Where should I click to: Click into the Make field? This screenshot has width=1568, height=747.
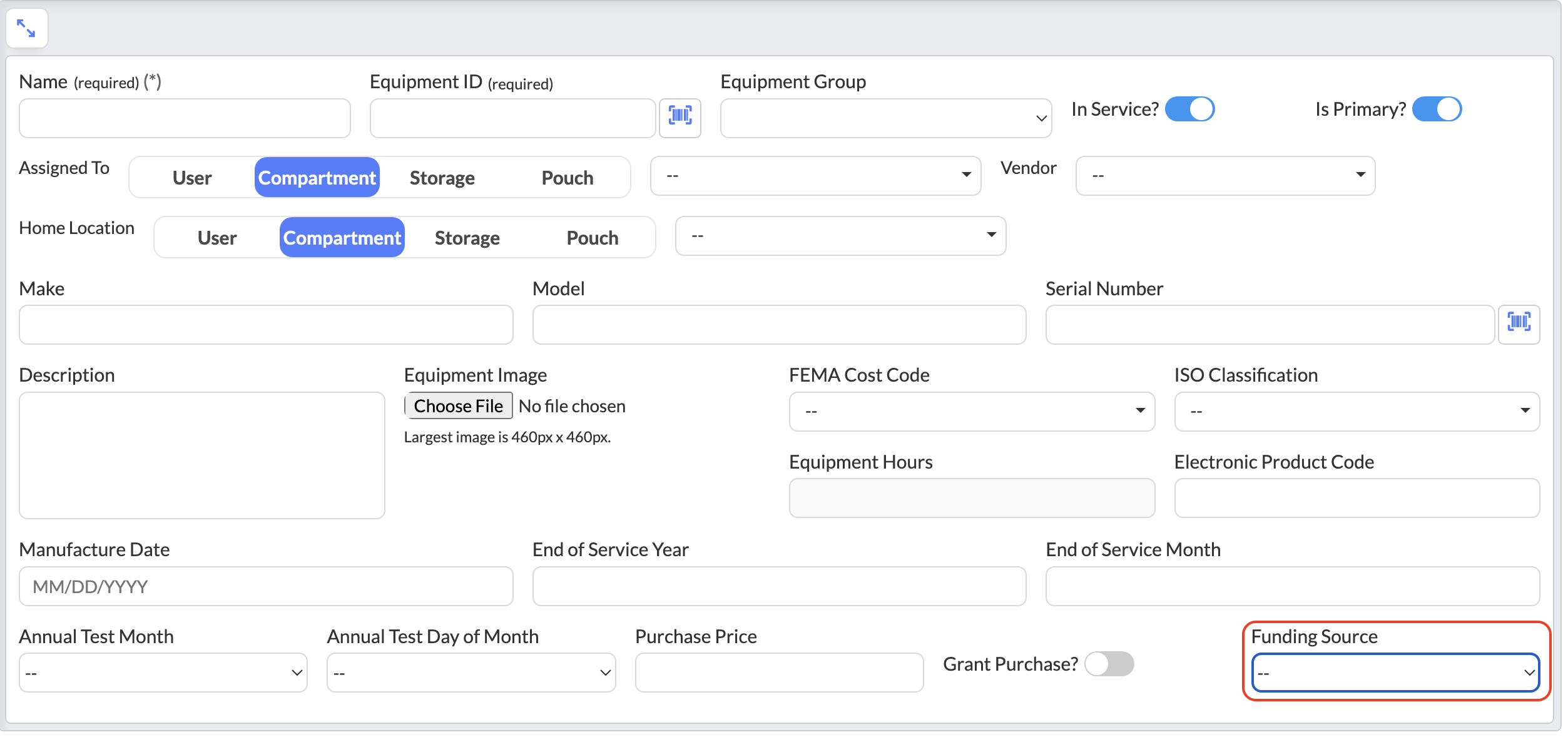click(x=266, y=325)
